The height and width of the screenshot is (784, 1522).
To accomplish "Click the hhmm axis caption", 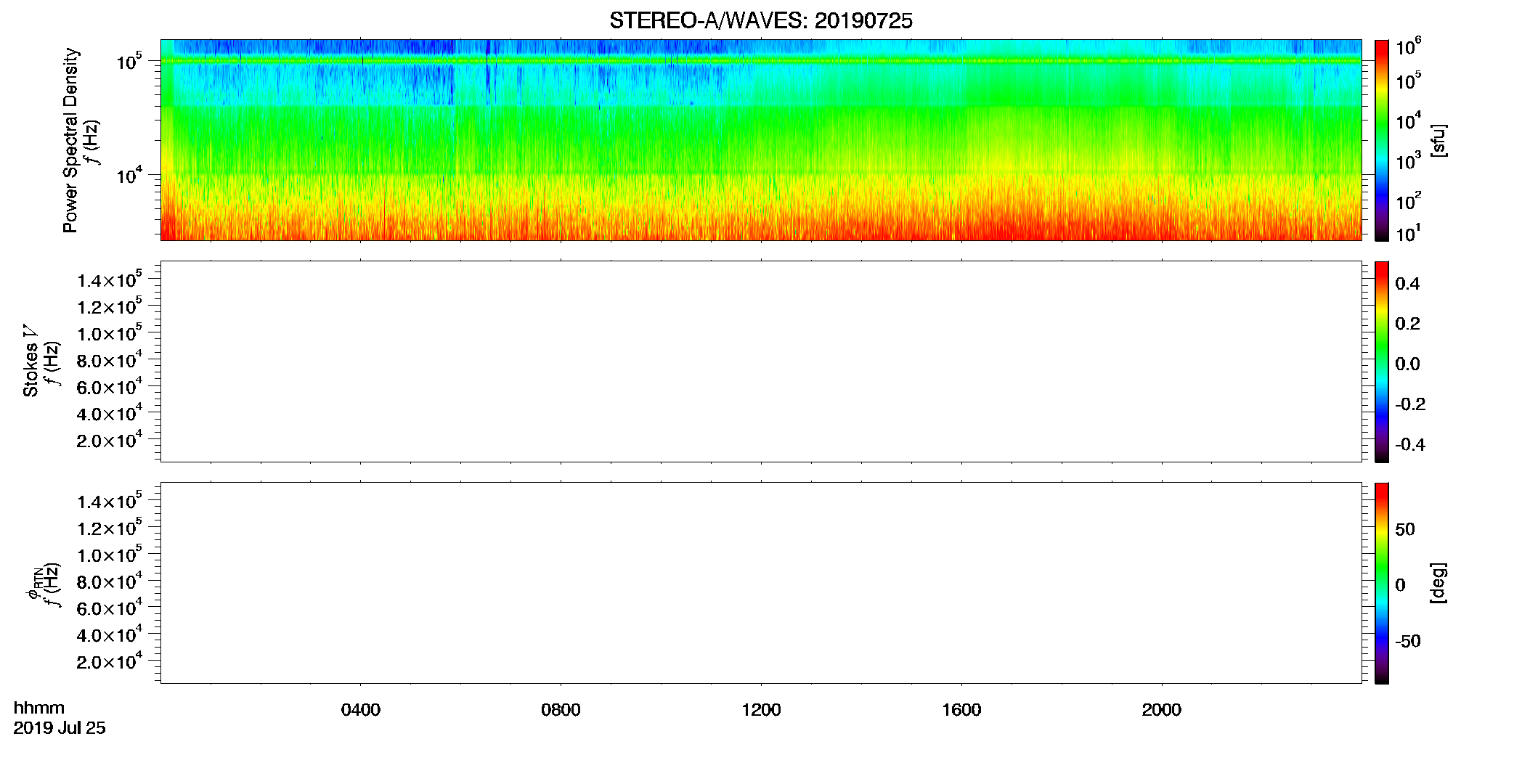I will point(39,708).
